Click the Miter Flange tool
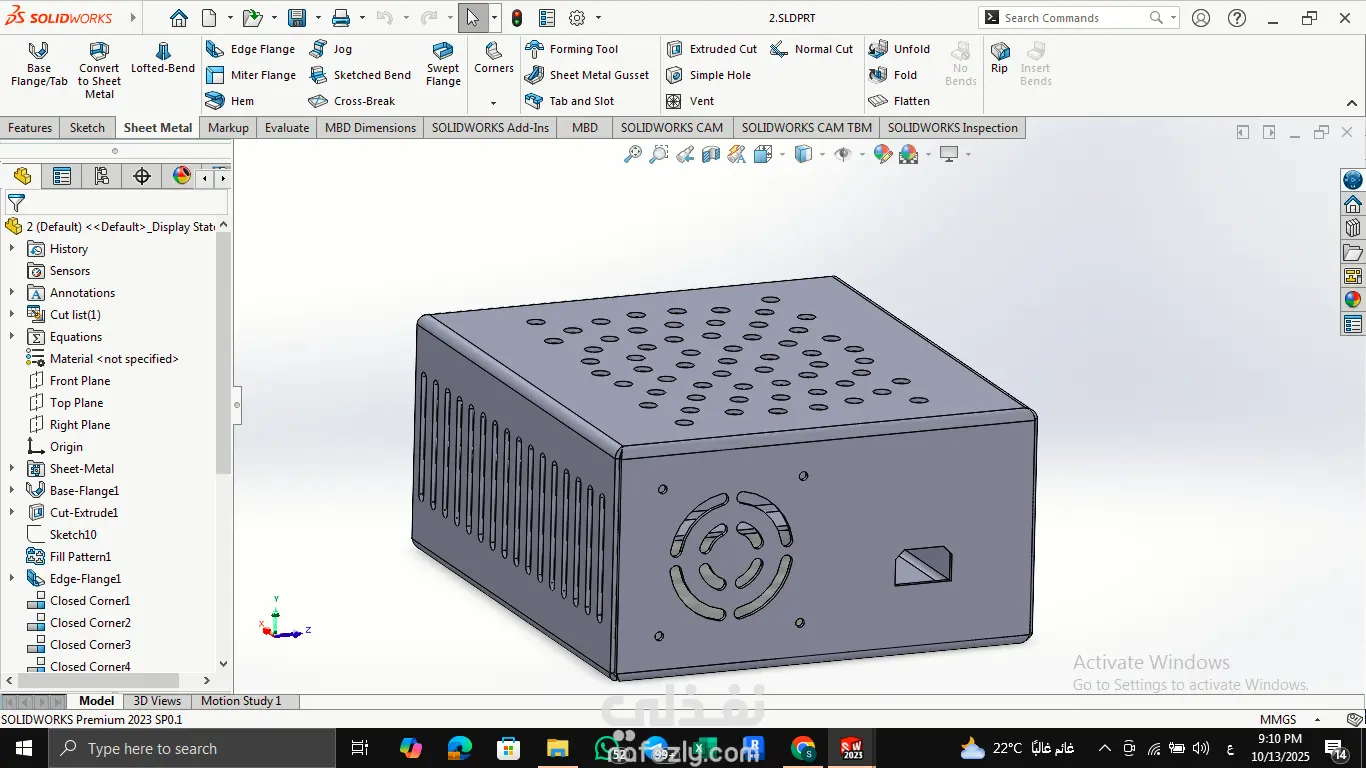 tap(251, 75)
